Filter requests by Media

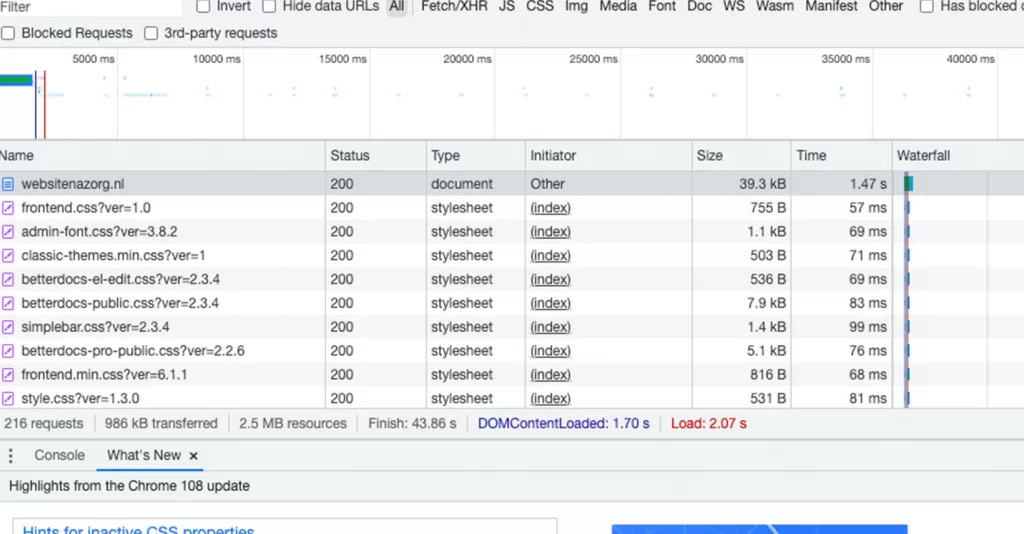click(618, 7)
